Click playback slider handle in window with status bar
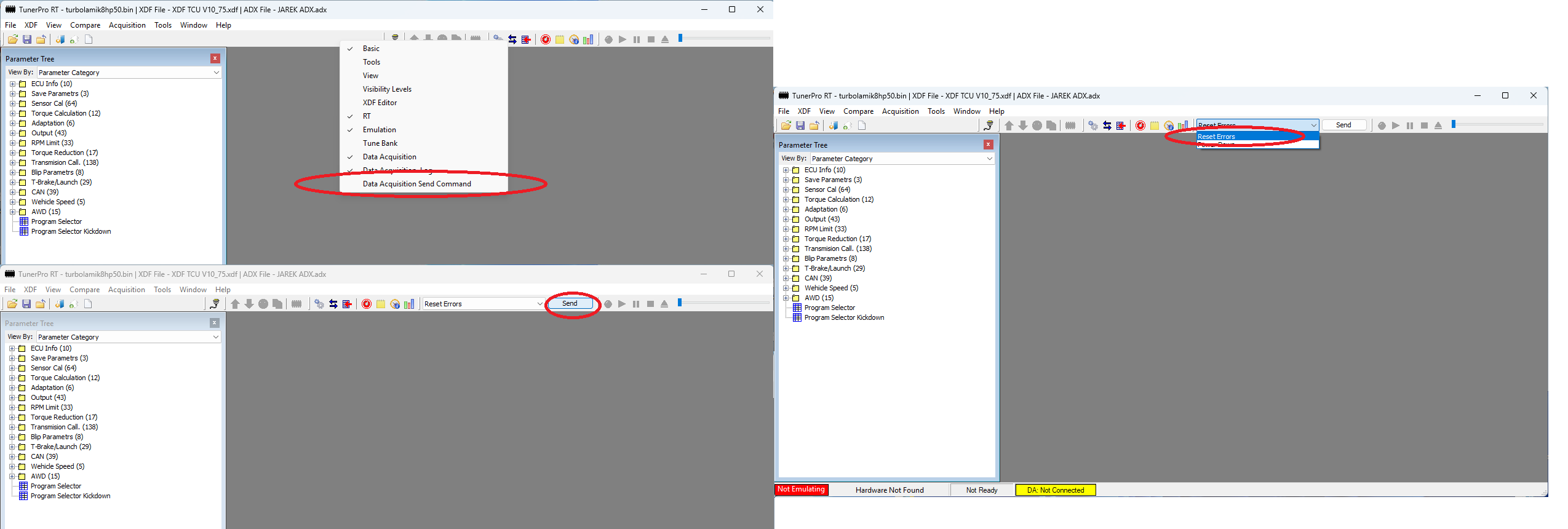The height and width of the screenshot is (529, 1568). [x=1453, y=124]
